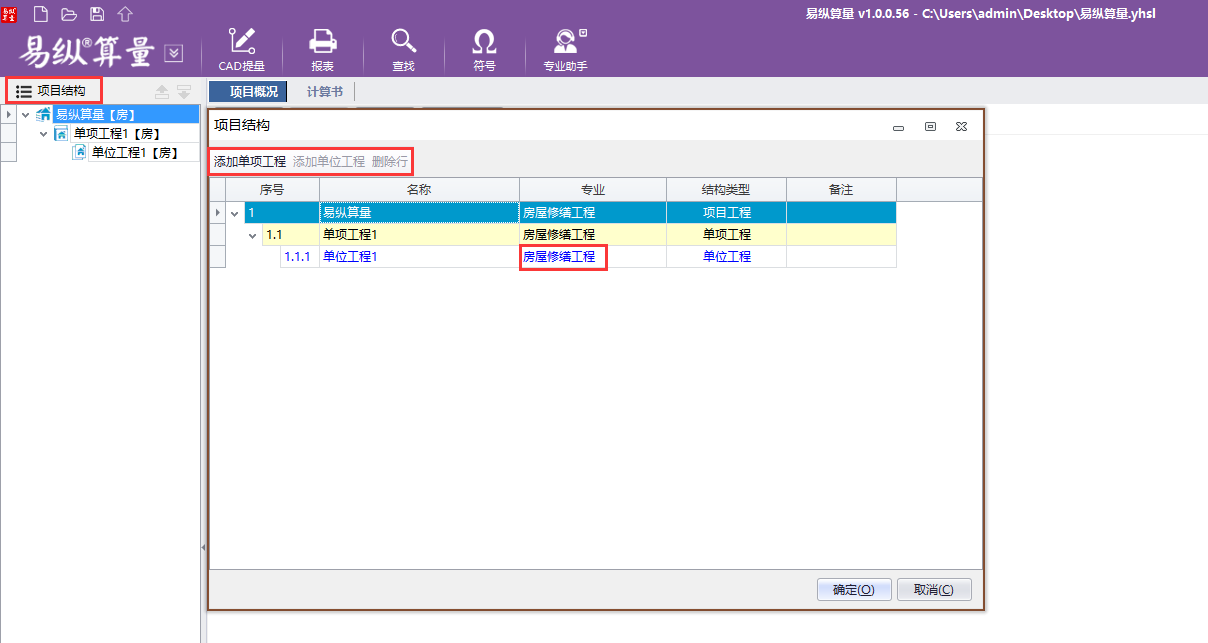The height and width of the screenshot is (643, 1208).
Task: Expand the dropdown arrow beside the 易纵算量 logo
Action: (174, 53)
